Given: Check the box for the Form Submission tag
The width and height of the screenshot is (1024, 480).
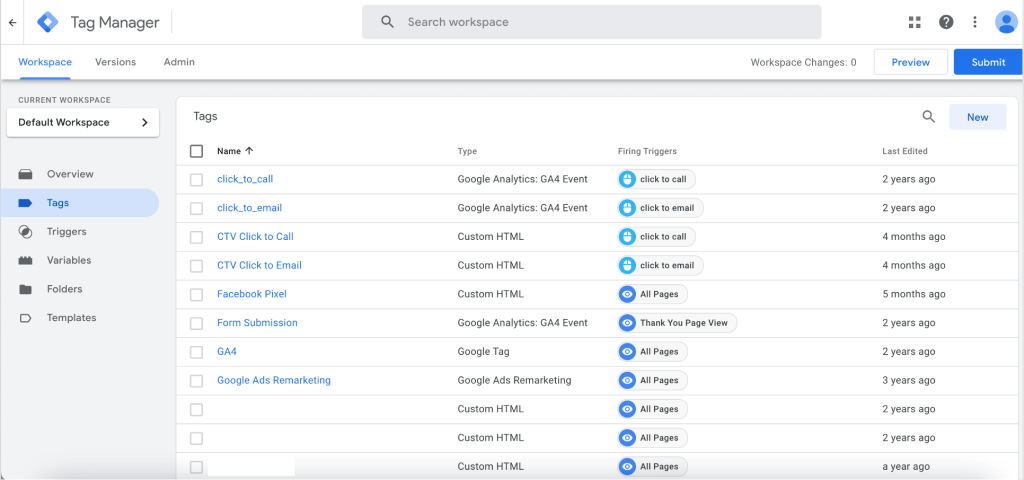Looking at the screenshot, I should click(197, 323).
